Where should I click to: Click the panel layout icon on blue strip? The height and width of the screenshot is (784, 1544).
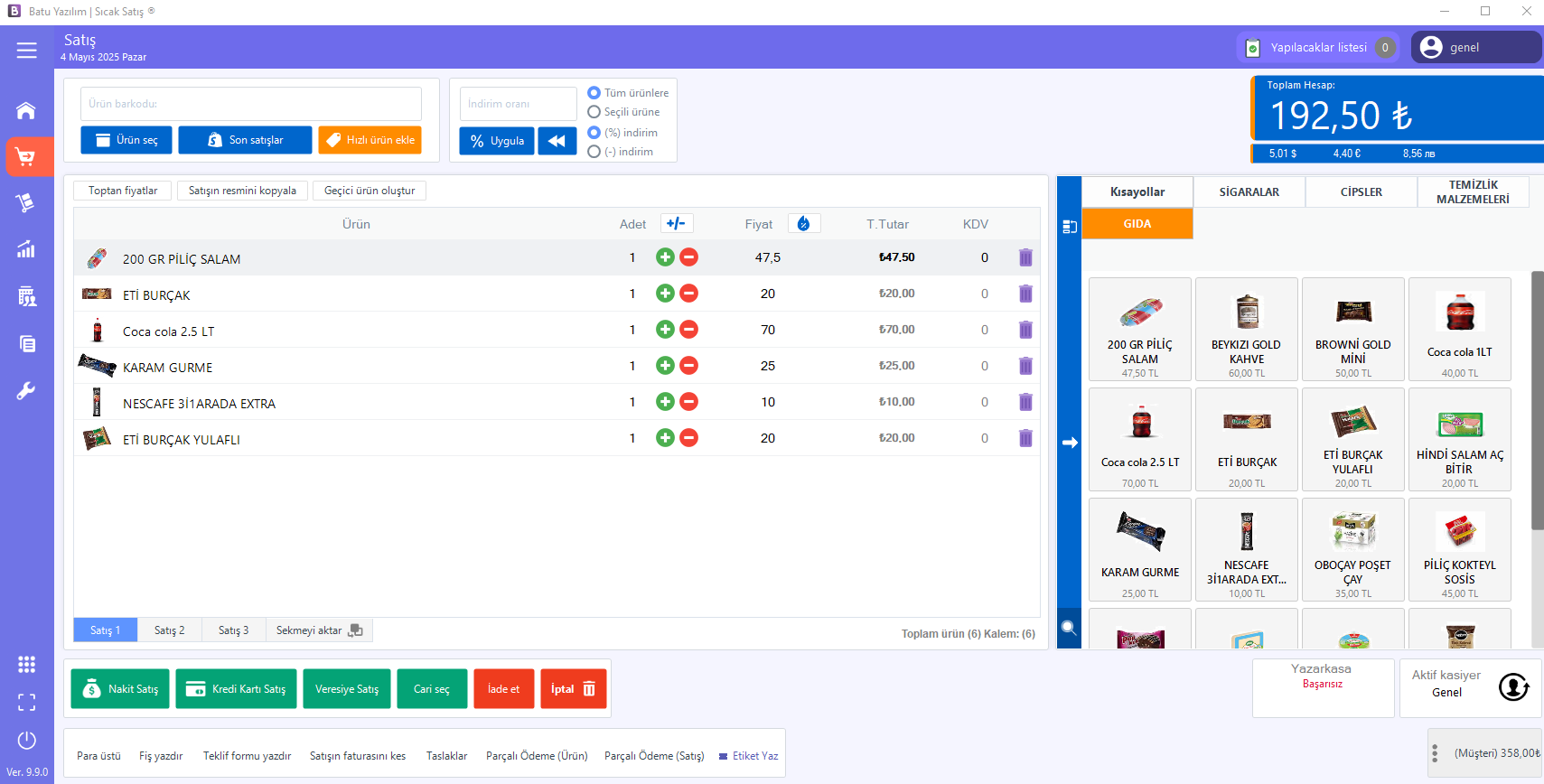click(1070, 227)
